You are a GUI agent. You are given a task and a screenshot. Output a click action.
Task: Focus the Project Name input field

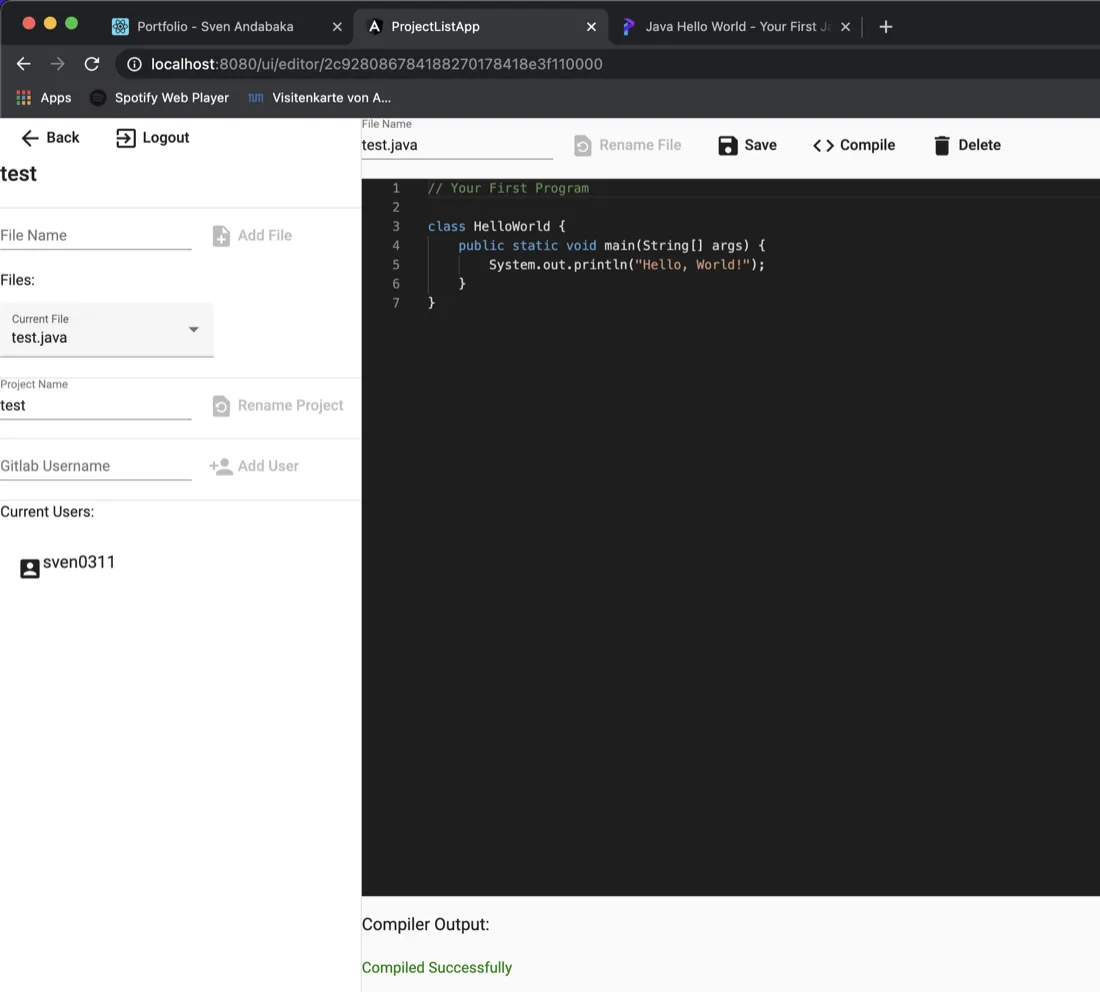(95, 405)
